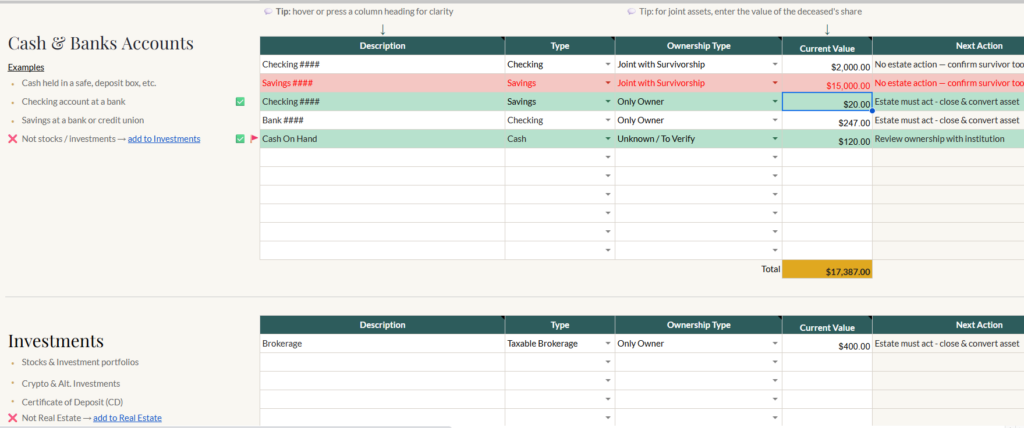Click the speech bubble icon before 'Tip: hover or press'

click(268, 11)
